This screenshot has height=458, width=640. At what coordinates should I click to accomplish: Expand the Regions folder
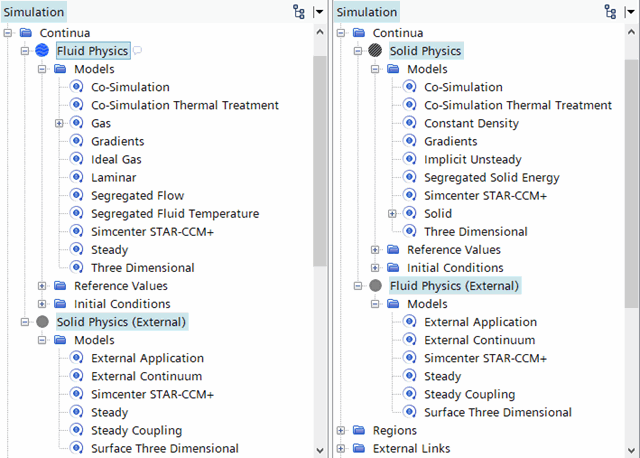pos(342,431)
